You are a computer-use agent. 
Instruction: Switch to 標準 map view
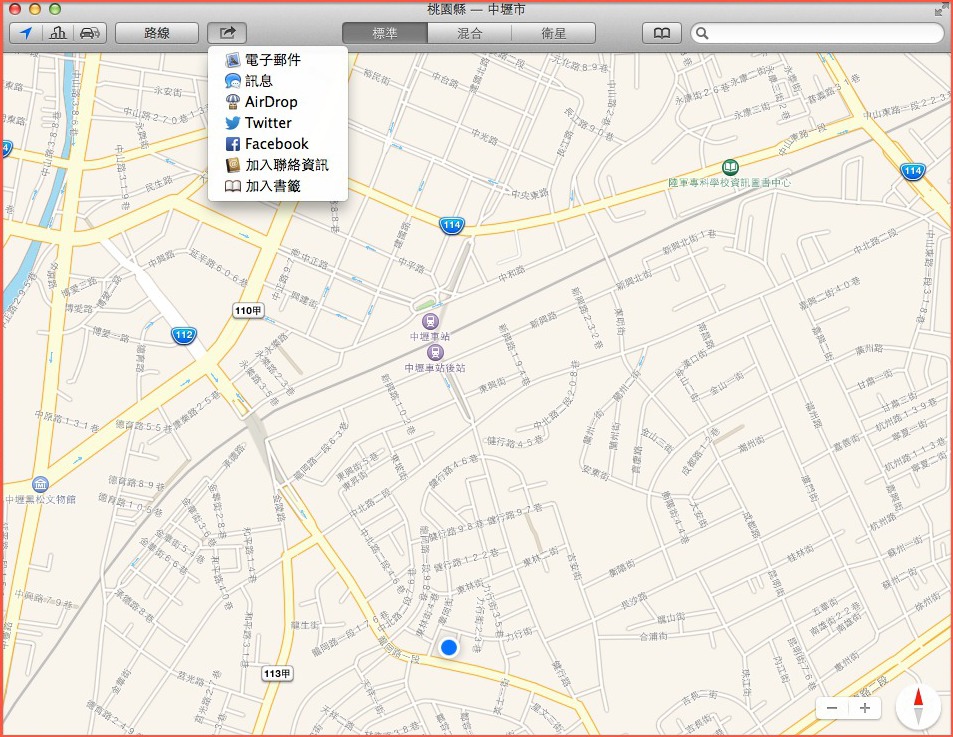click(385, 33)
